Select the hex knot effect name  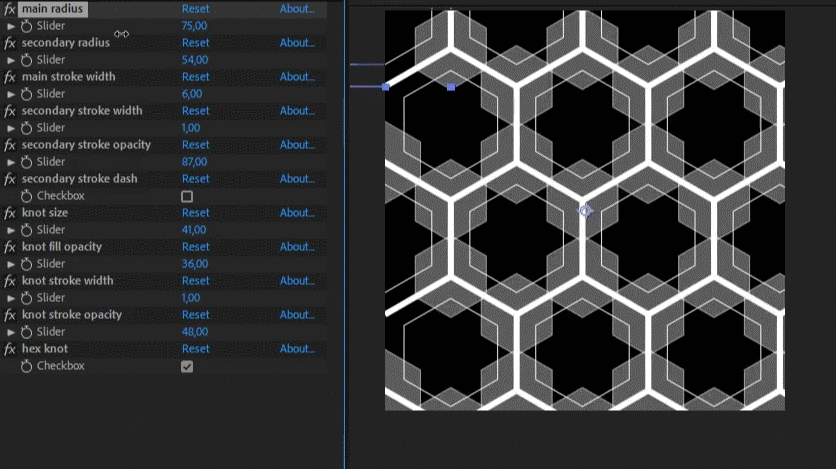45,349
